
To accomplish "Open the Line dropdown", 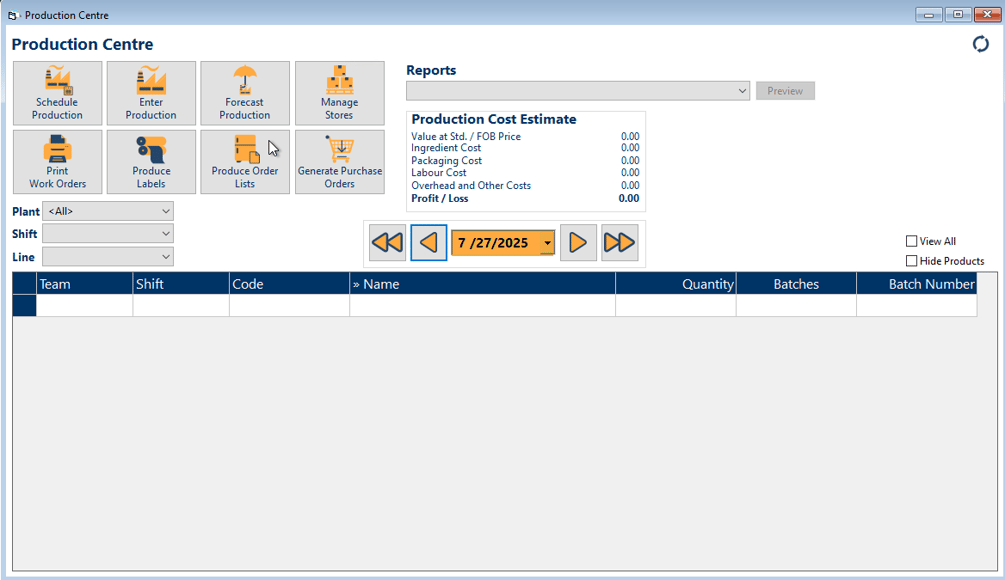I will [108, 257].
